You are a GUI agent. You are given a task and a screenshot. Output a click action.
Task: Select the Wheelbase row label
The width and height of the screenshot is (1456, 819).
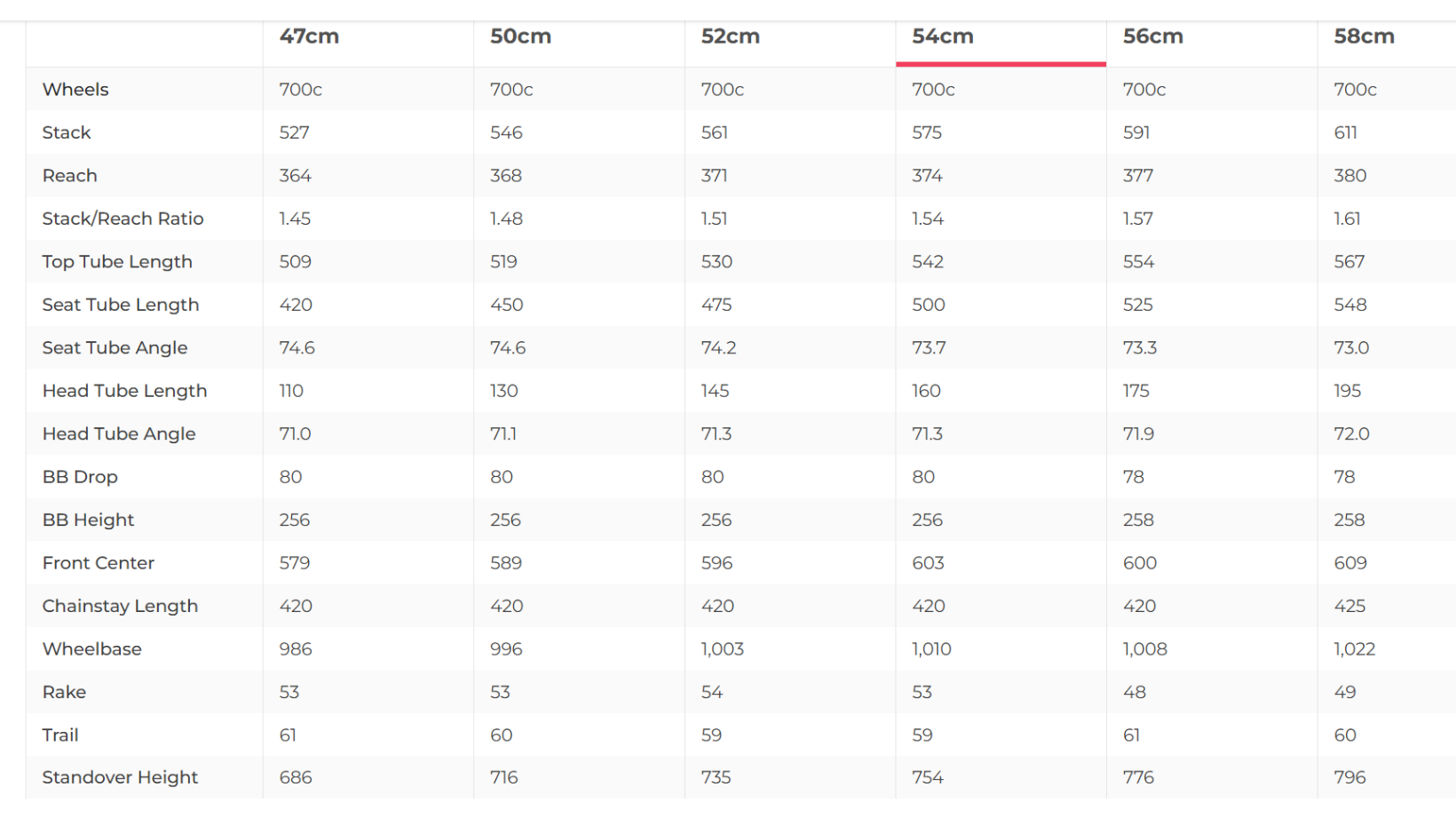[x=92, y=649]
